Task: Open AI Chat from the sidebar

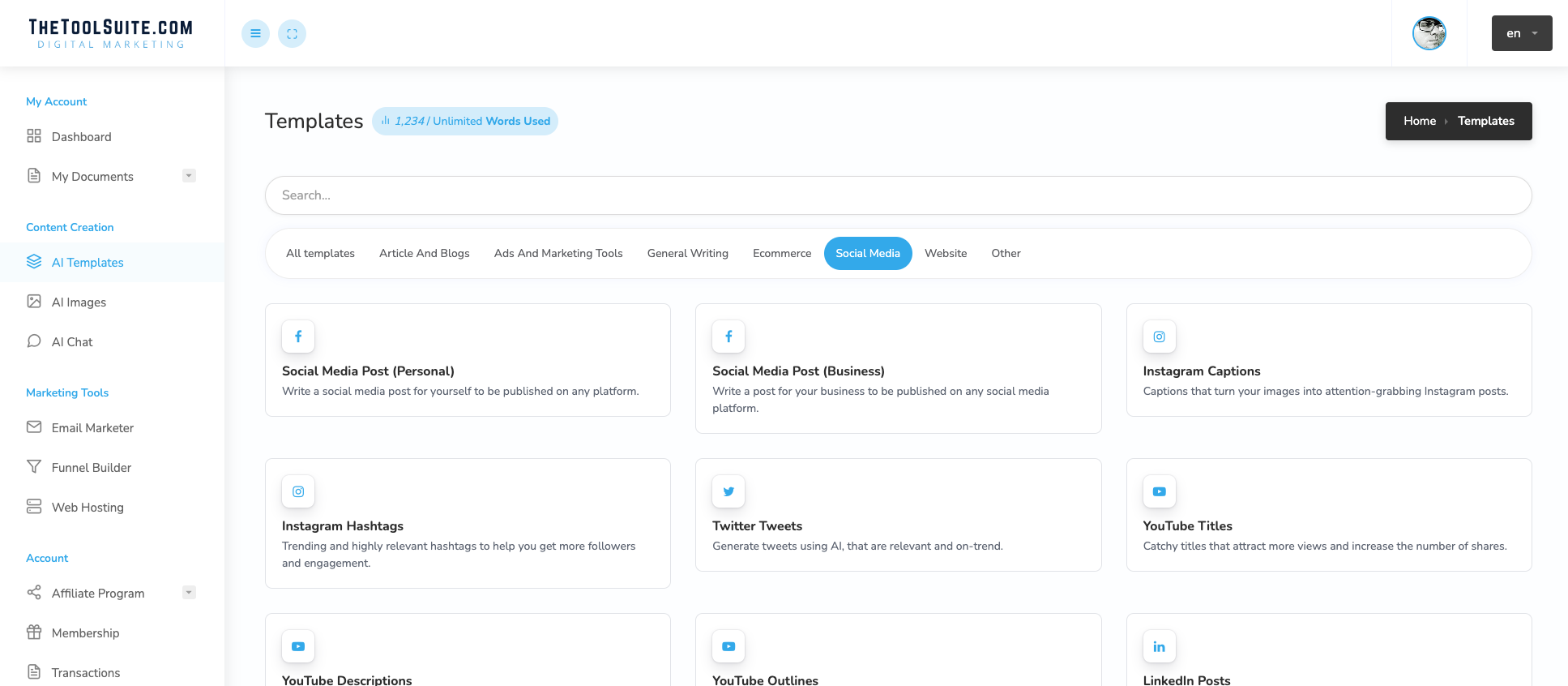Action: coord(72,342)
